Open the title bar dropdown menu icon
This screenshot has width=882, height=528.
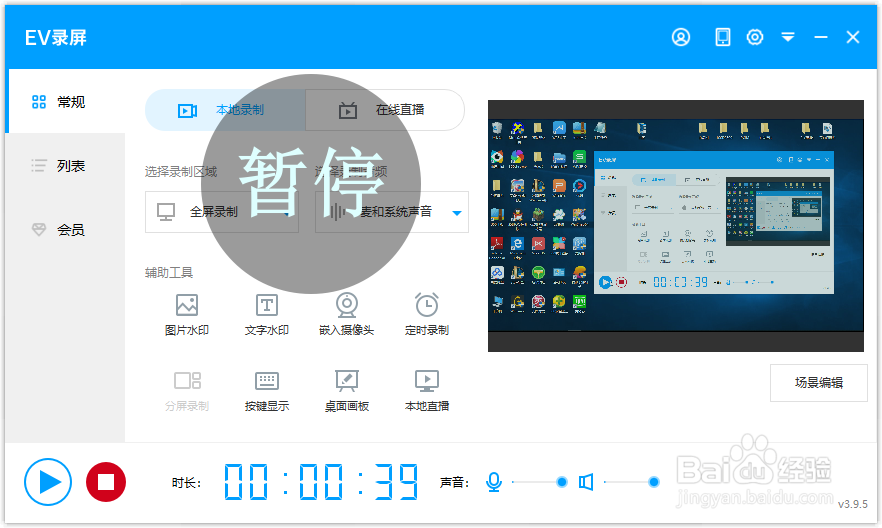(788, 37)
